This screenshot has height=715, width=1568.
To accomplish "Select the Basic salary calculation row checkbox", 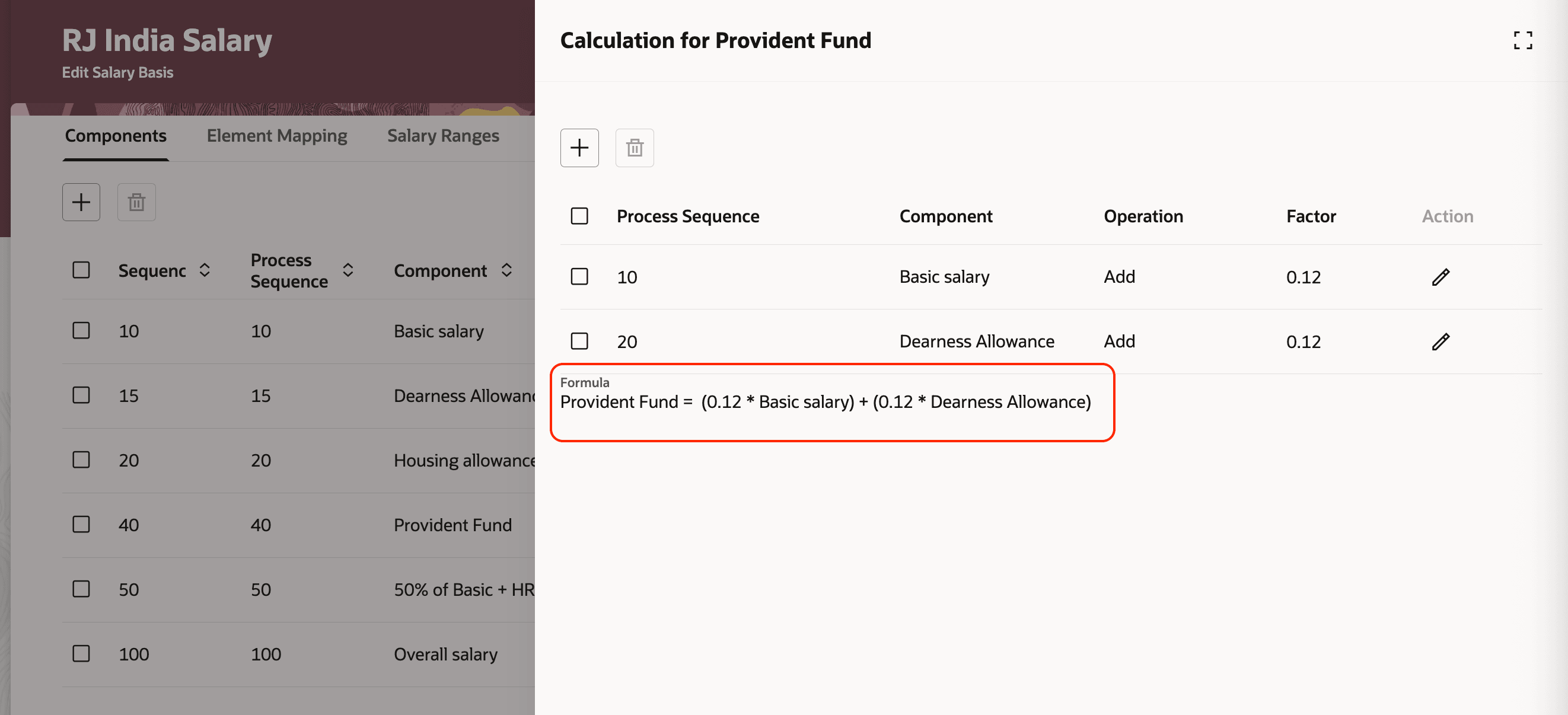I will pyautogui.click(x=579, y=277).
